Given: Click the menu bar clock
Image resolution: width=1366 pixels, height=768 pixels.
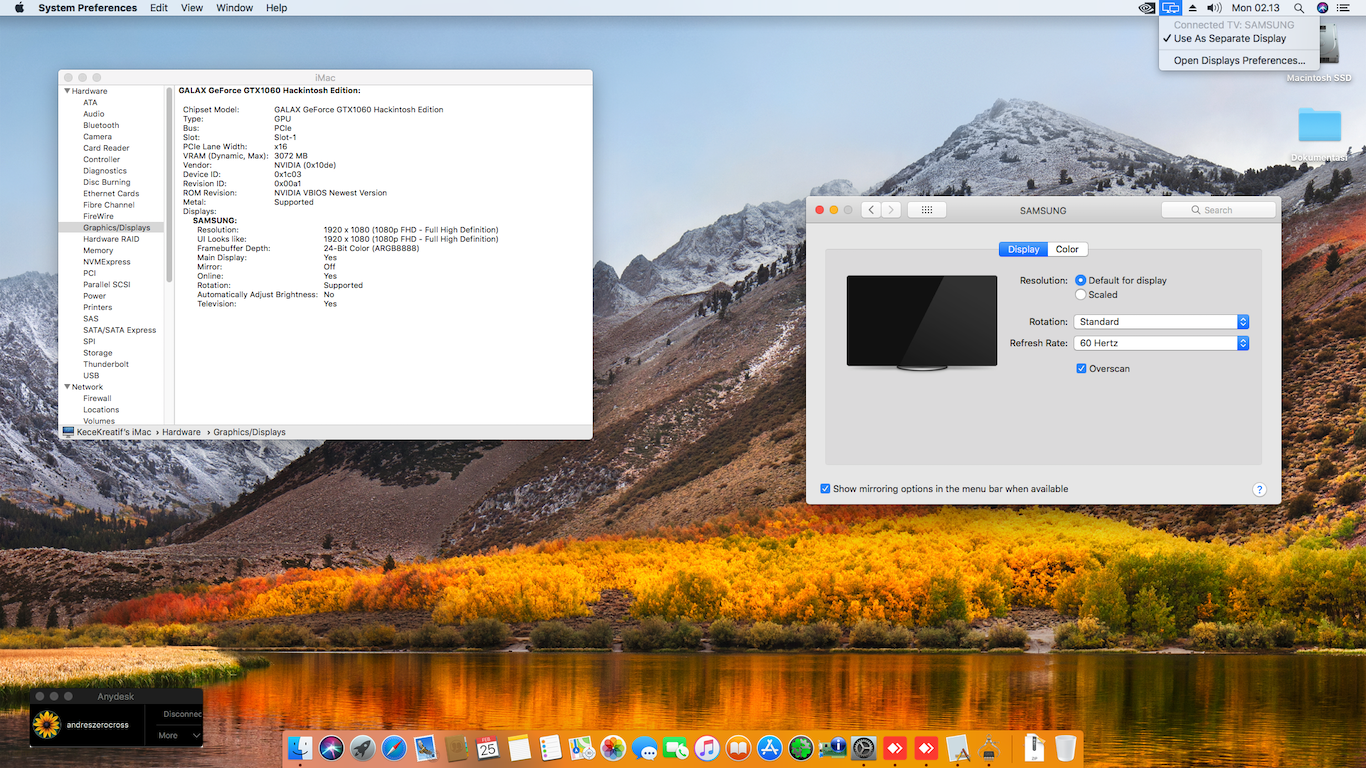Looking at the screenshot, I should pyautogui.click(x=1256, y=8).
